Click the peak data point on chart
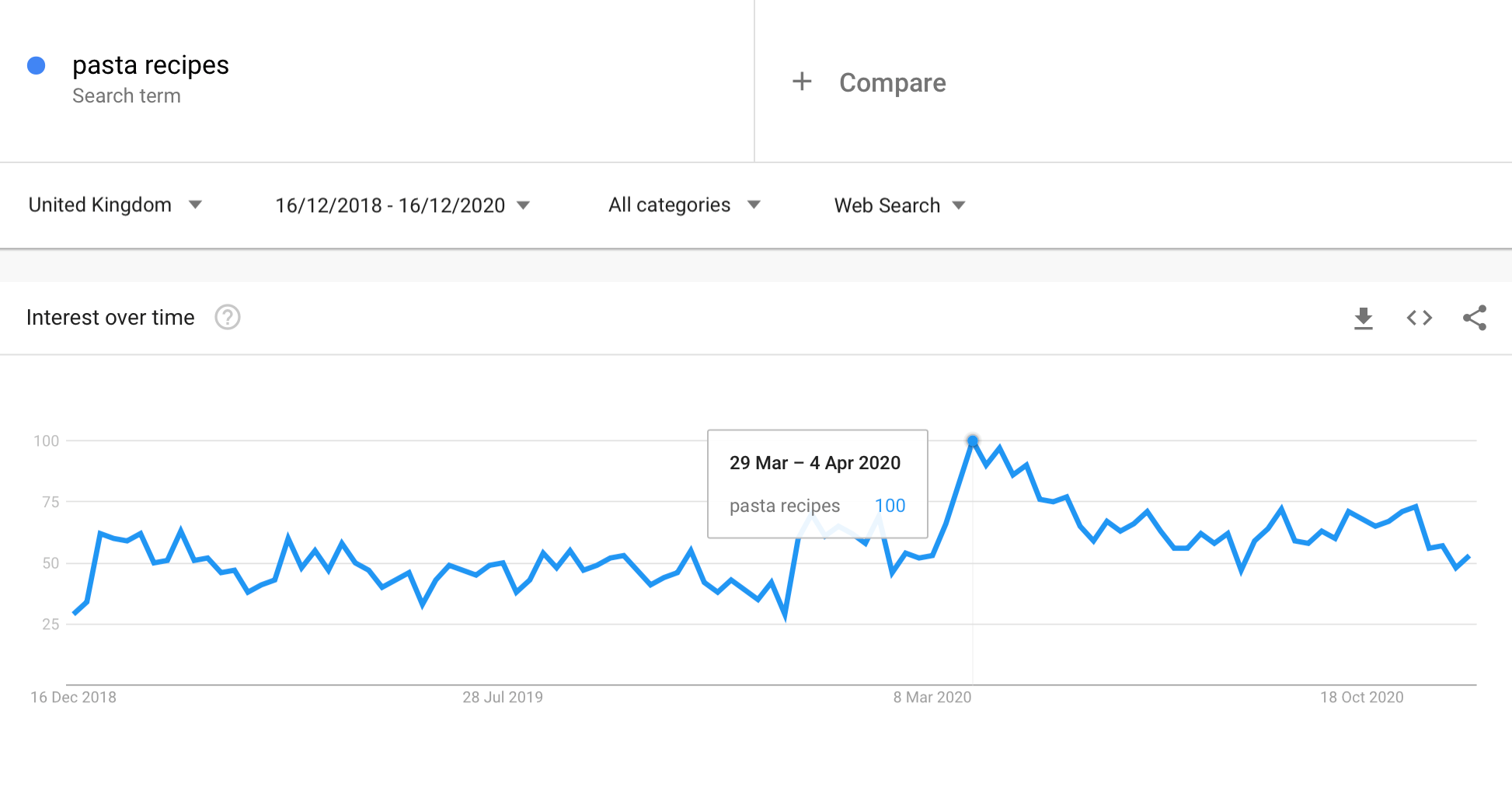 [x=972, y=441]
